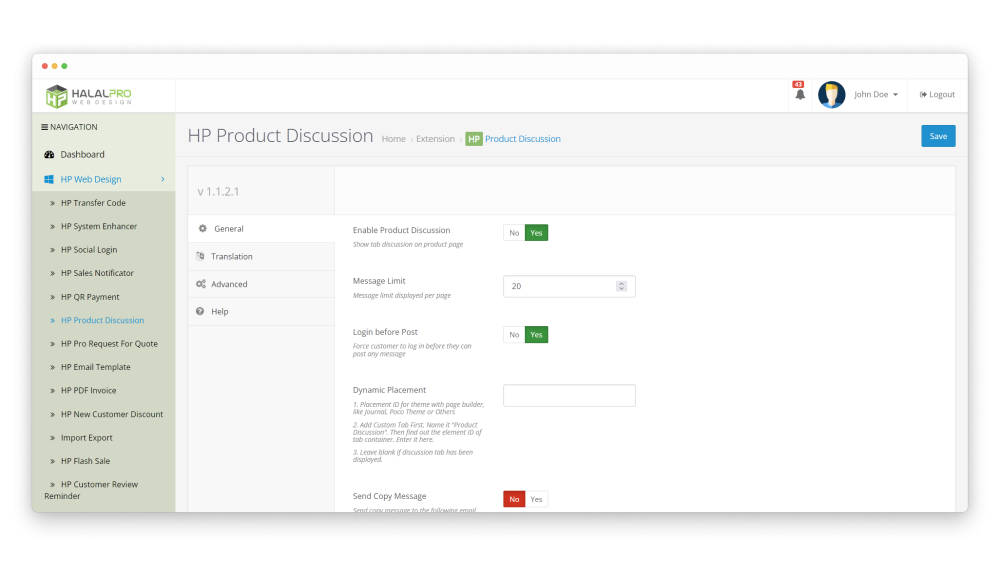Click the blue Save button
1000x585 pixels.
[938, 137]
